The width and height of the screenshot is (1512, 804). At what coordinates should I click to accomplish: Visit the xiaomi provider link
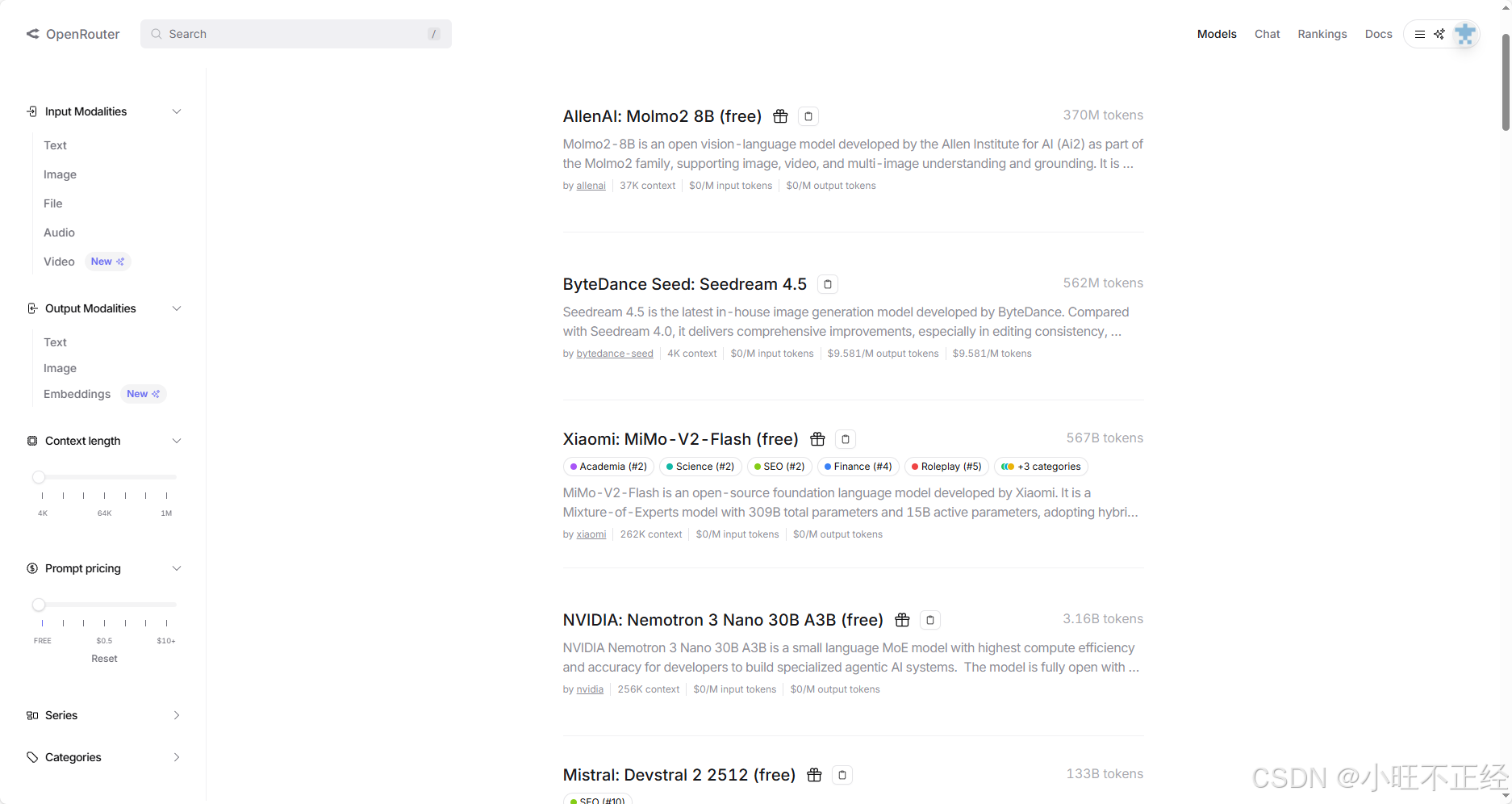pyautogui.click(x=591, y=534)
